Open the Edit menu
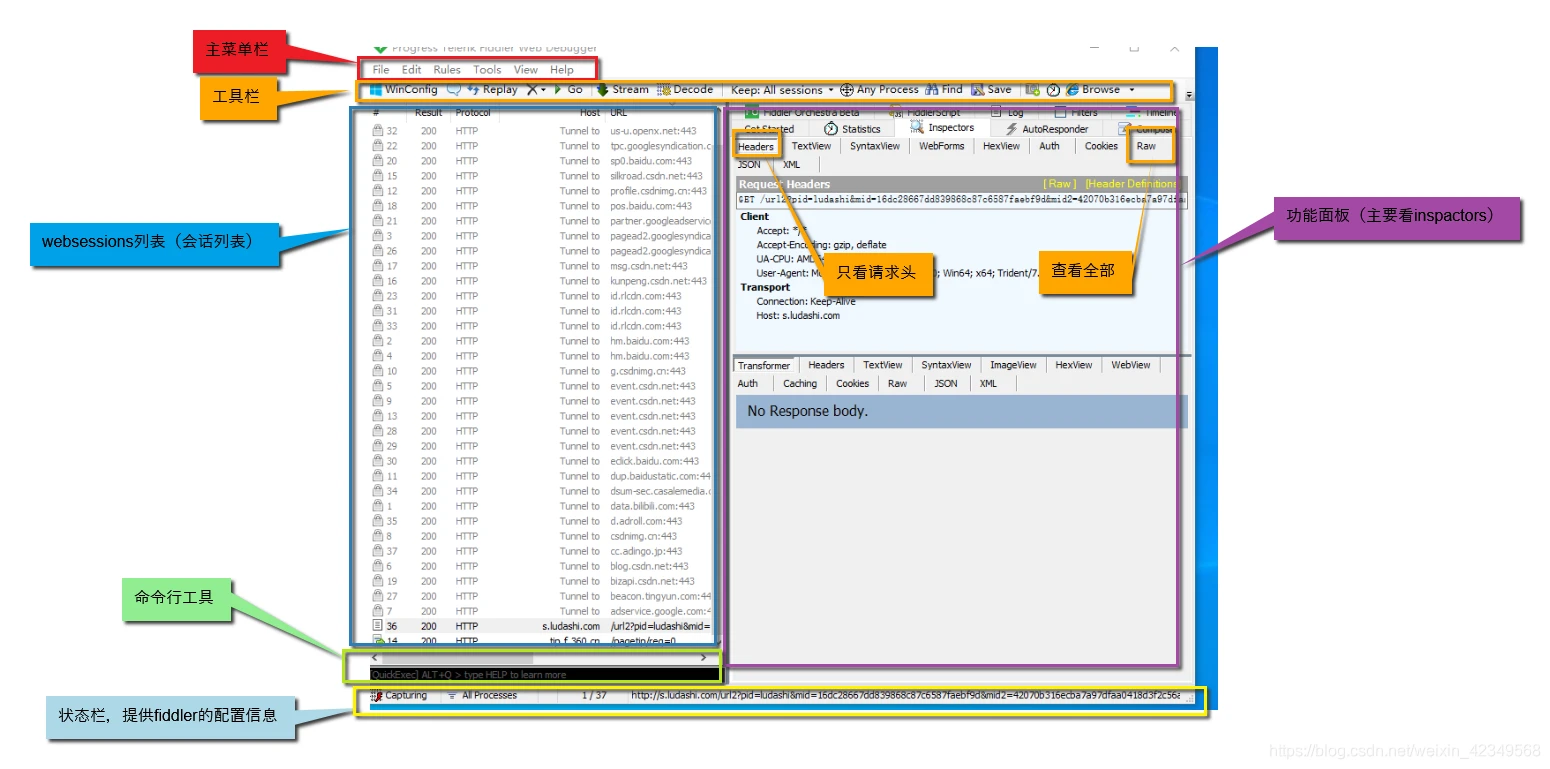This screenshot has width=1550, height=769. coord(412,70)
